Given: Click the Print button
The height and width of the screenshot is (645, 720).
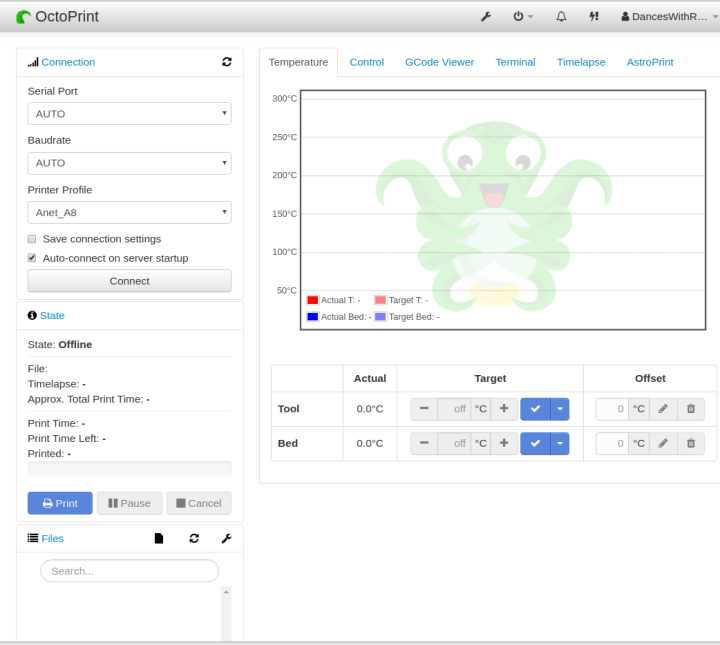Looking at the screenshot, I should pos(60,503).
